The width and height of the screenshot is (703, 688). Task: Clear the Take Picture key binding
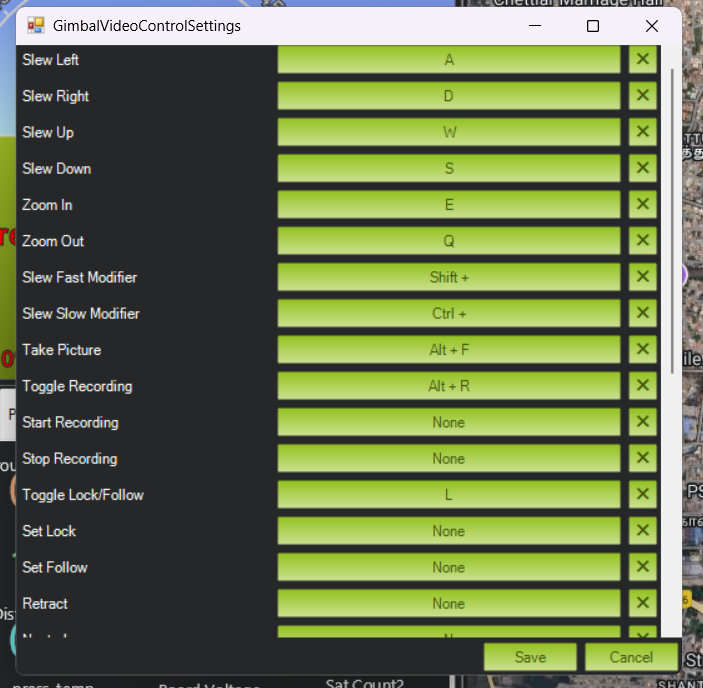[642, 350]
